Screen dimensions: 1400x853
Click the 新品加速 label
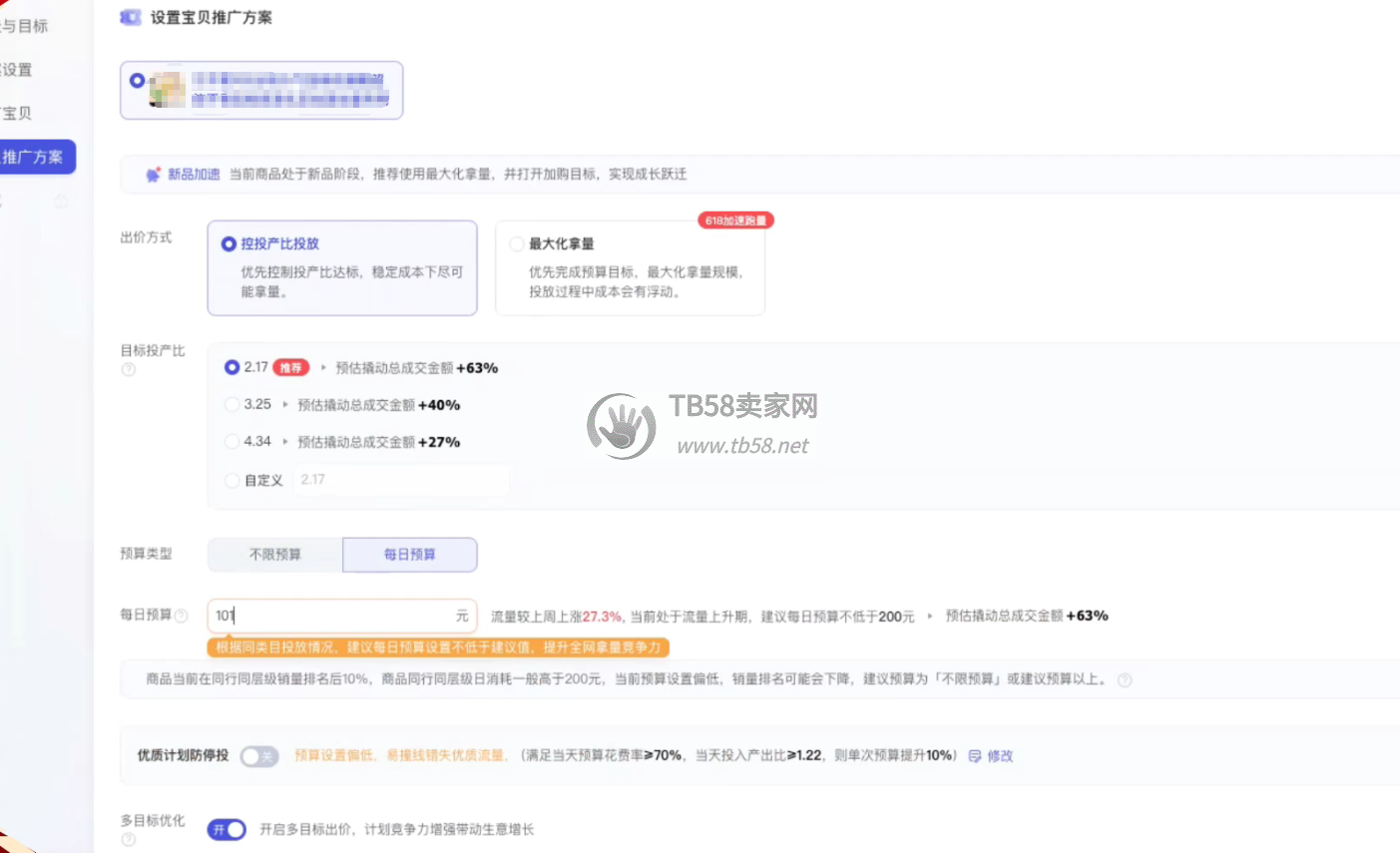tap(194, 174)
